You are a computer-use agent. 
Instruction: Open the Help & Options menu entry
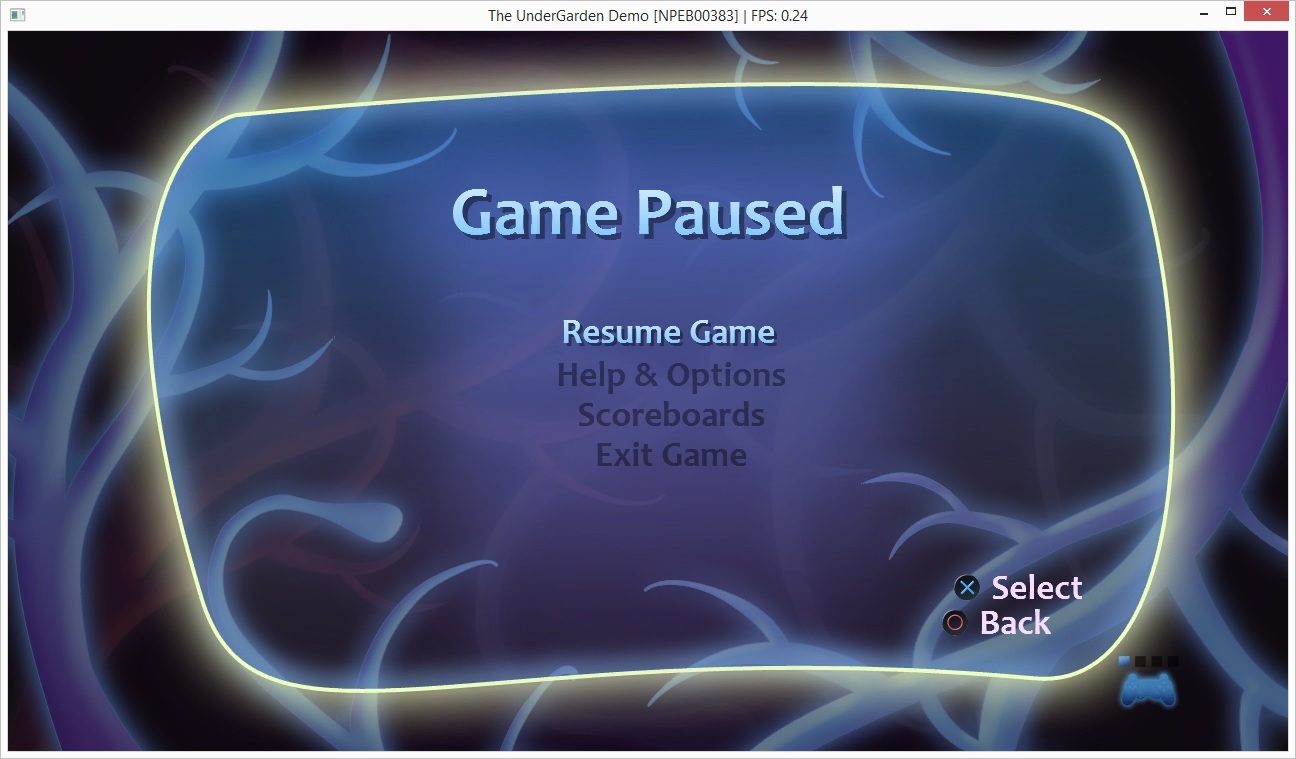(671, 375)
